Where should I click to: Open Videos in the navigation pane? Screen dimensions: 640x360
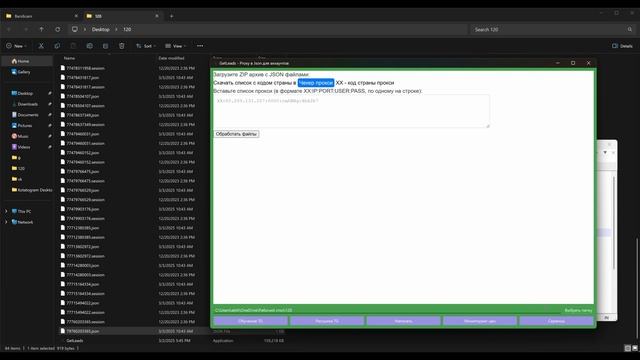[21, 147]
